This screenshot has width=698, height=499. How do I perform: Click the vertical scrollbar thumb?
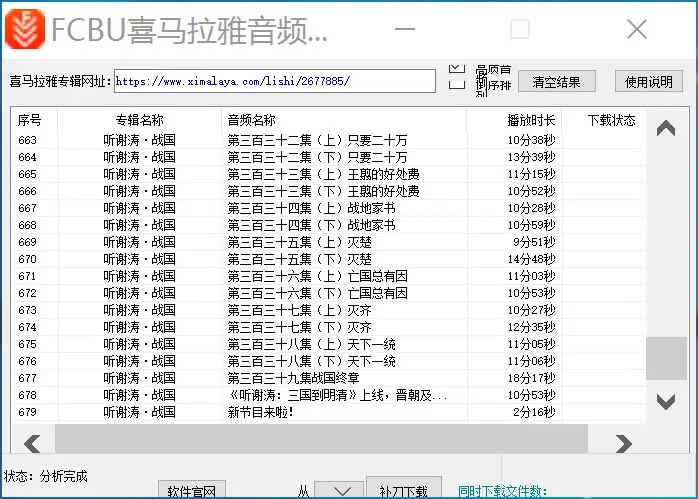666,358
